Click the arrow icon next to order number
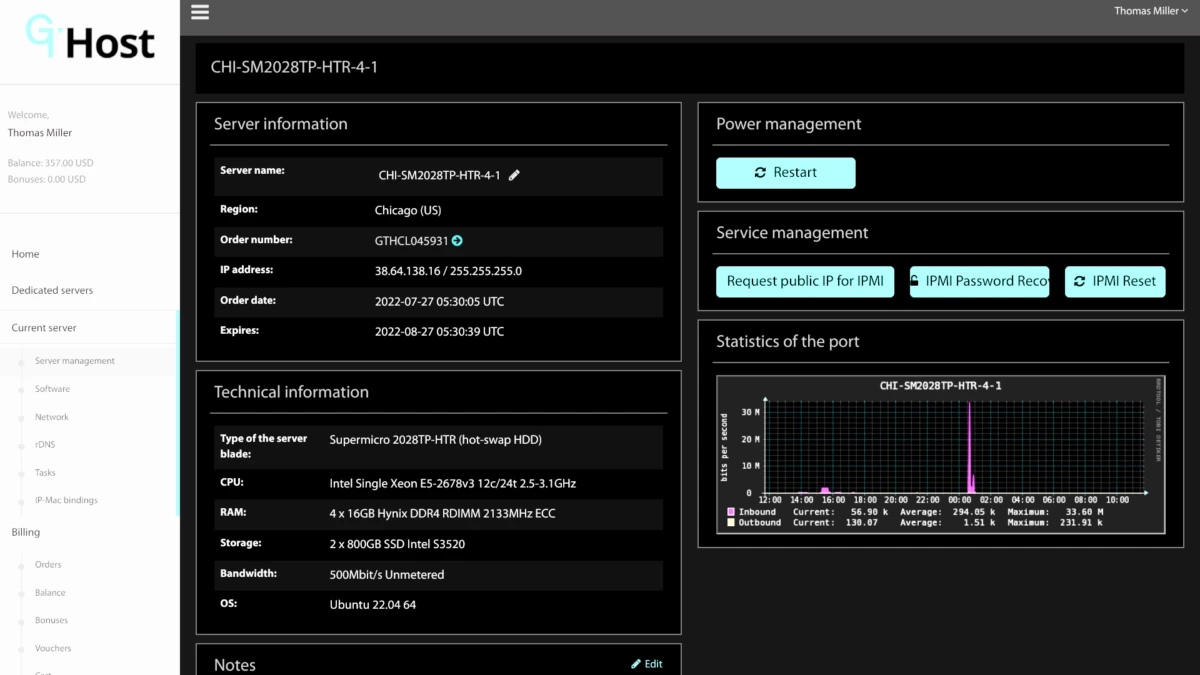The image size is (1200, 675). [457, 241]
